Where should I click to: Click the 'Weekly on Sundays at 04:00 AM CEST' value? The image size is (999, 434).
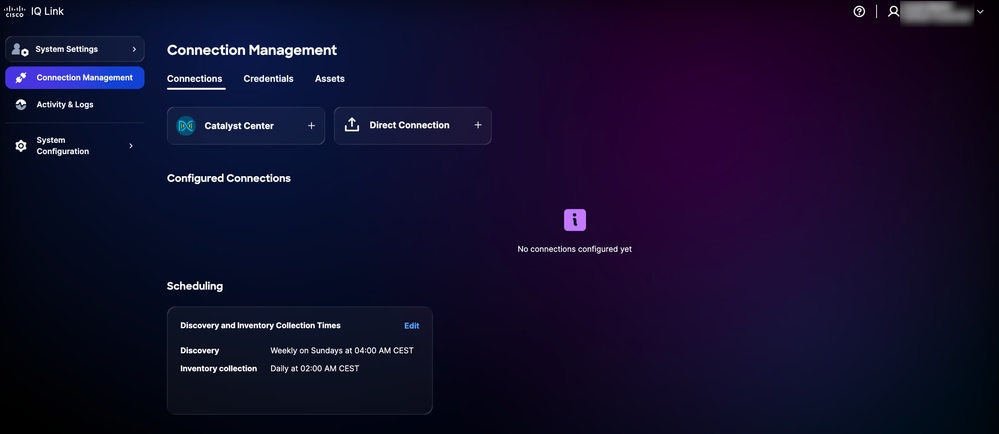(341, 351)
